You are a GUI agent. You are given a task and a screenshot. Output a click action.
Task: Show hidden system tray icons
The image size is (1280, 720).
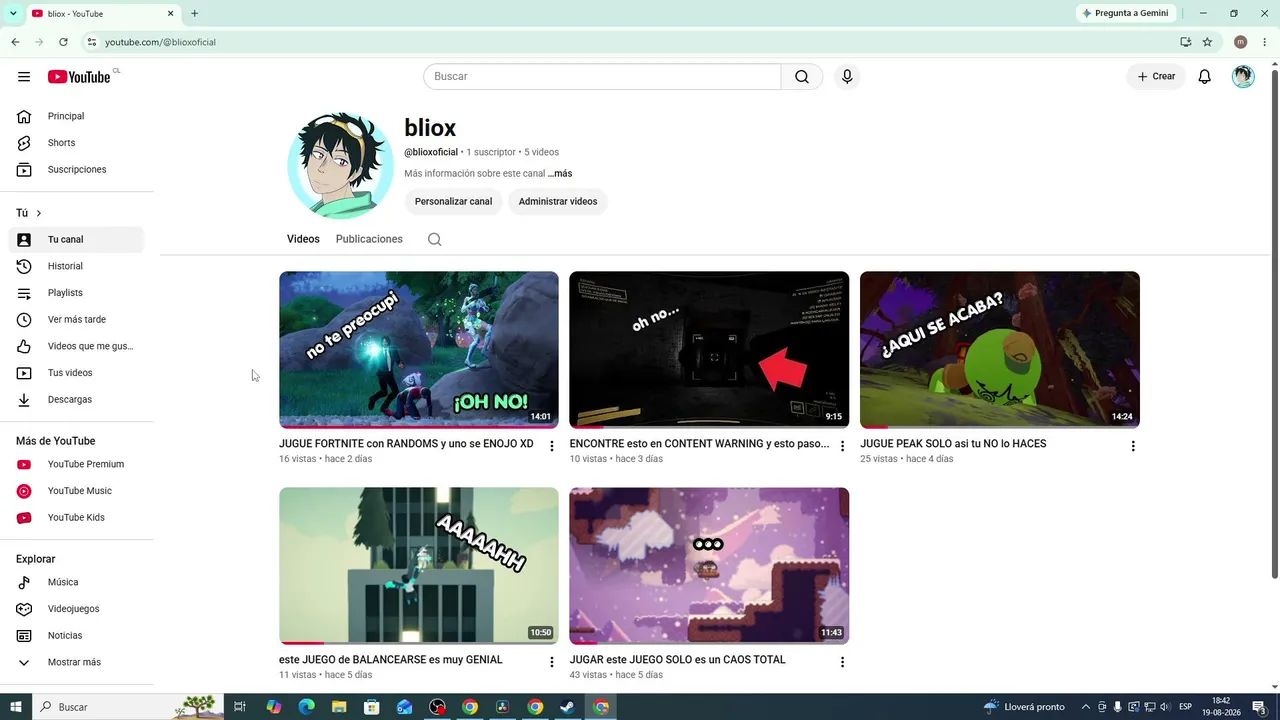coord(1085,707)
